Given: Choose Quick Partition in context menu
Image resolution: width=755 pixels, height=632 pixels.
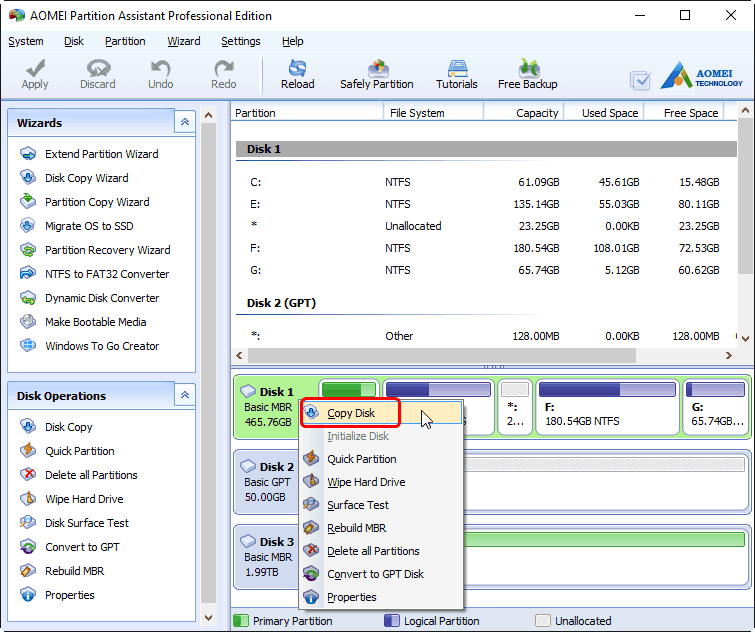Looking at the screenshot, I should [381, 459].
